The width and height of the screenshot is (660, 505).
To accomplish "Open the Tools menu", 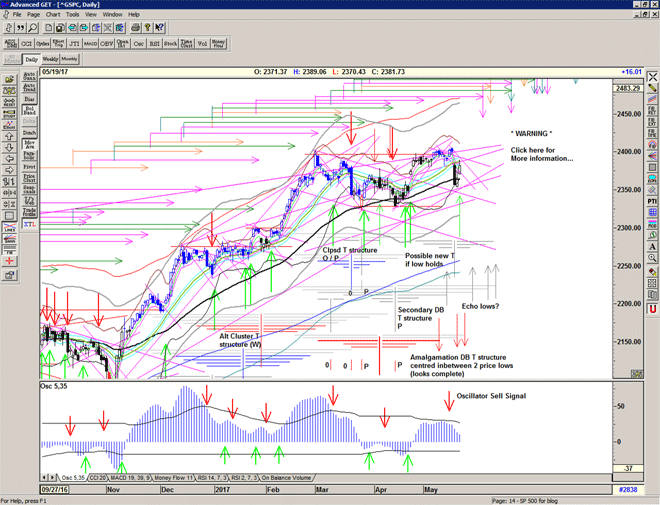I will tap(71, 15).
